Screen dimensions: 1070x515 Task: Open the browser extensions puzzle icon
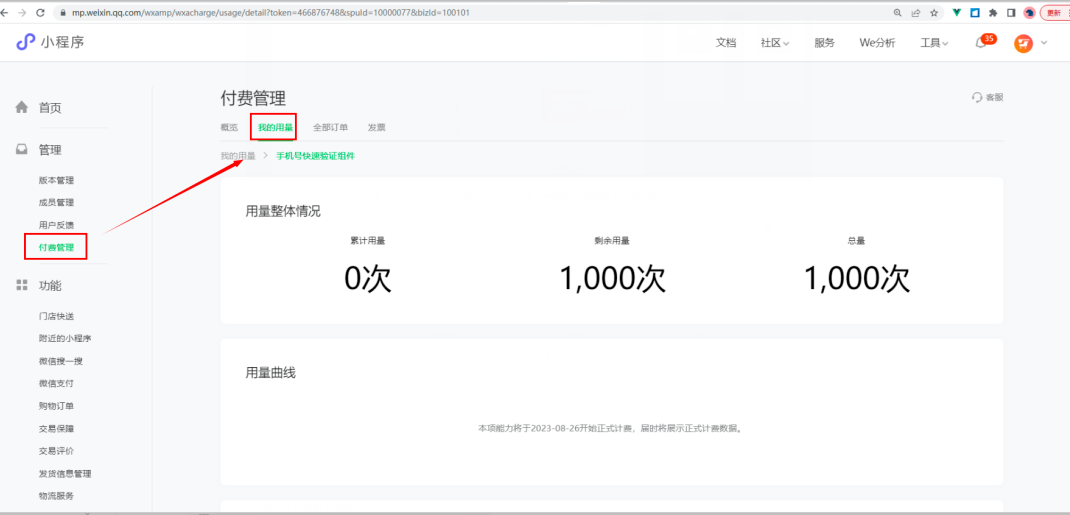[x=992, y=13]
